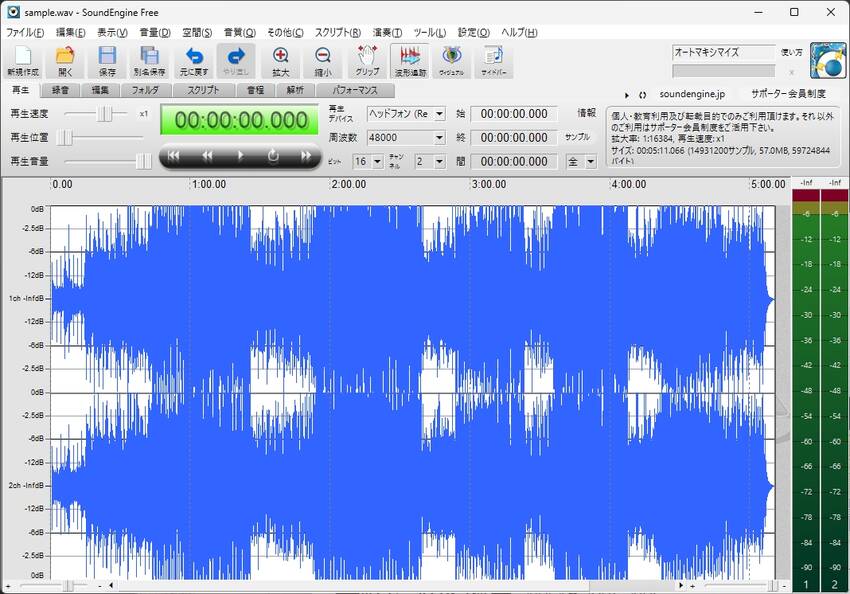Fast forward the playback

[x=306, y=156]
